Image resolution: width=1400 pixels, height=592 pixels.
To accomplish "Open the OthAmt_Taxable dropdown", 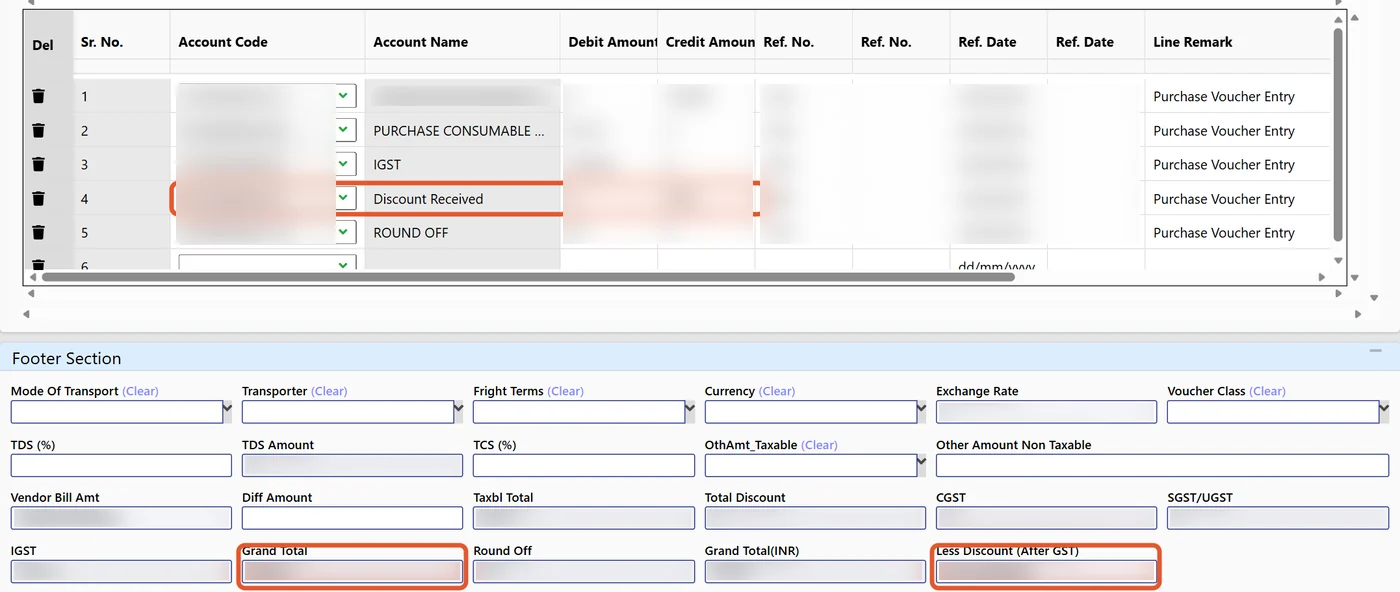I will pyautogui.click(x=921, y=465).
